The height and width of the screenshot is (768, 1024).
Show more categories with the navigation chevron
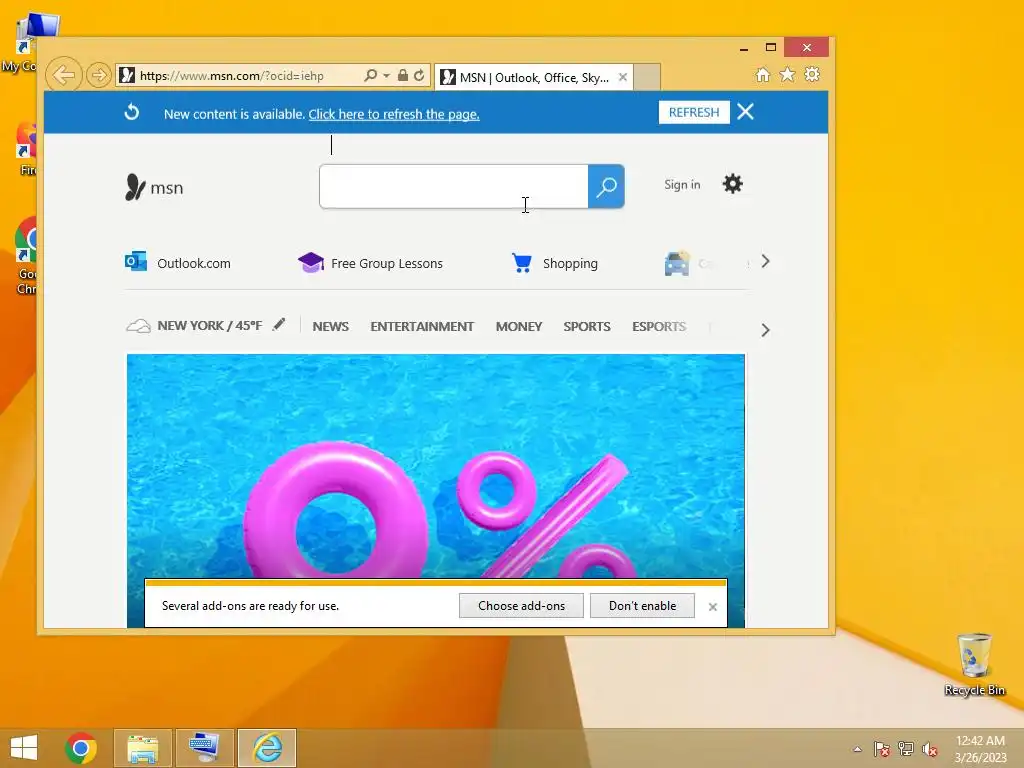[x=765, y=330]
